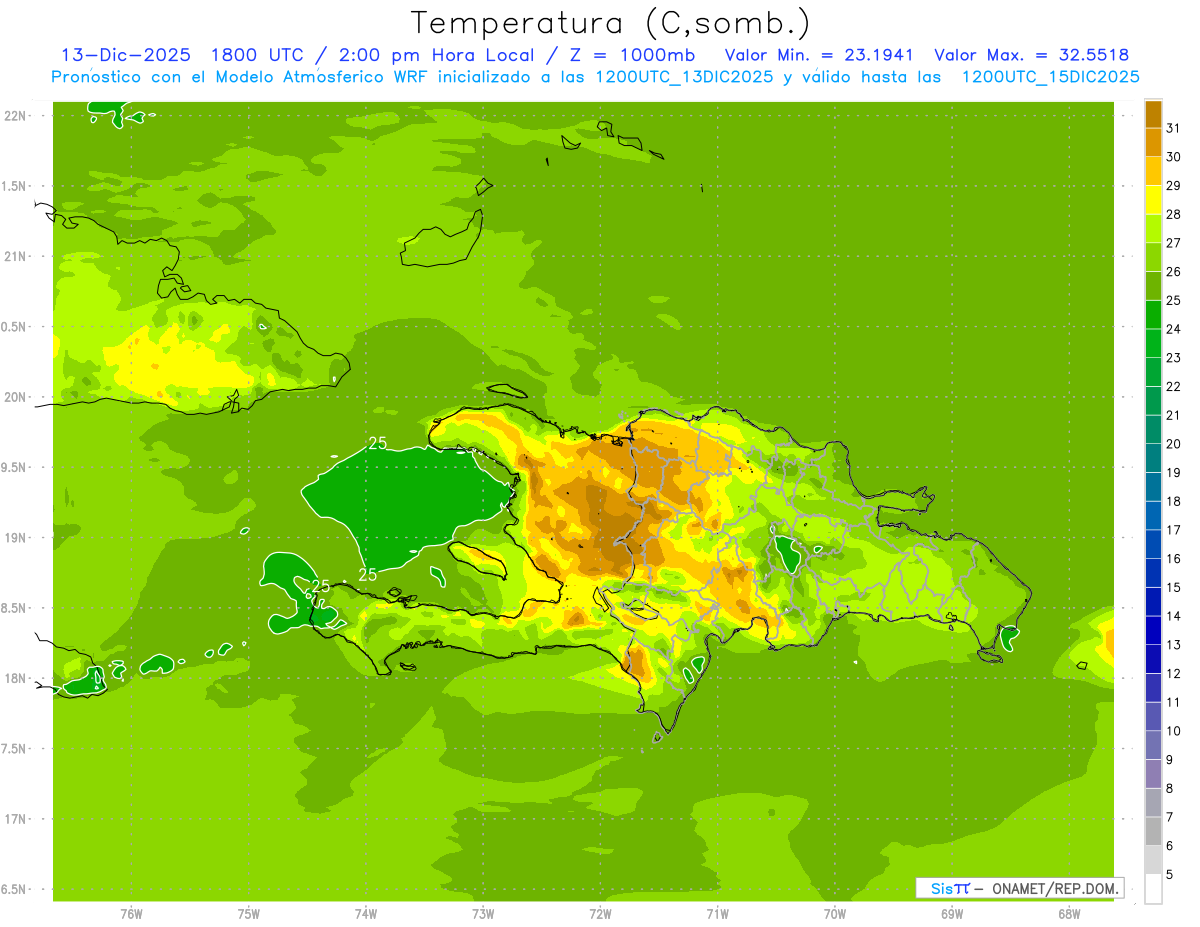Select the 76W longitude label

(x=131, y=914)
